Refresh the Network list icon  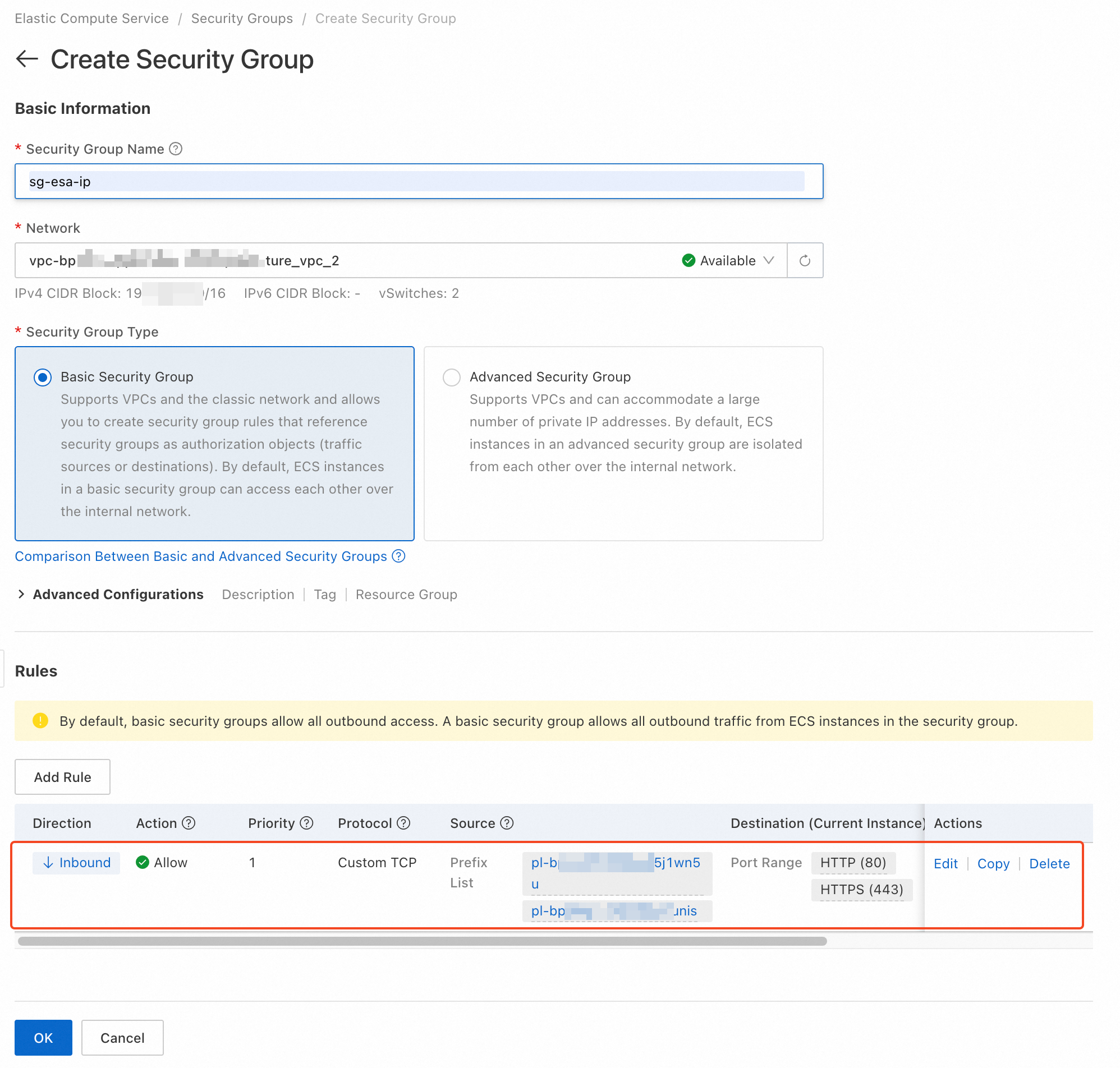(805, 261)
